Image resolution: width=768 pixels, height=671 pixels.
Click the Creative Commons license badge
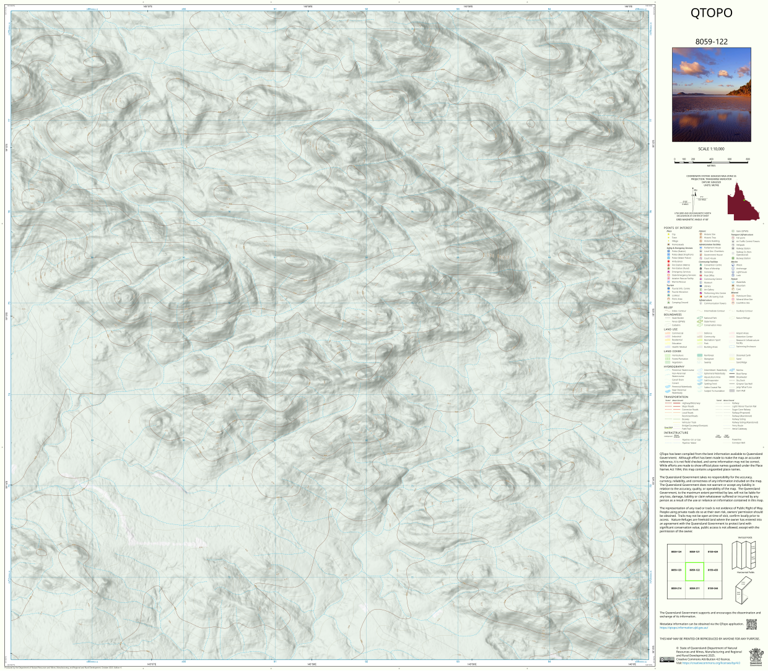click(x=666, y=660)
